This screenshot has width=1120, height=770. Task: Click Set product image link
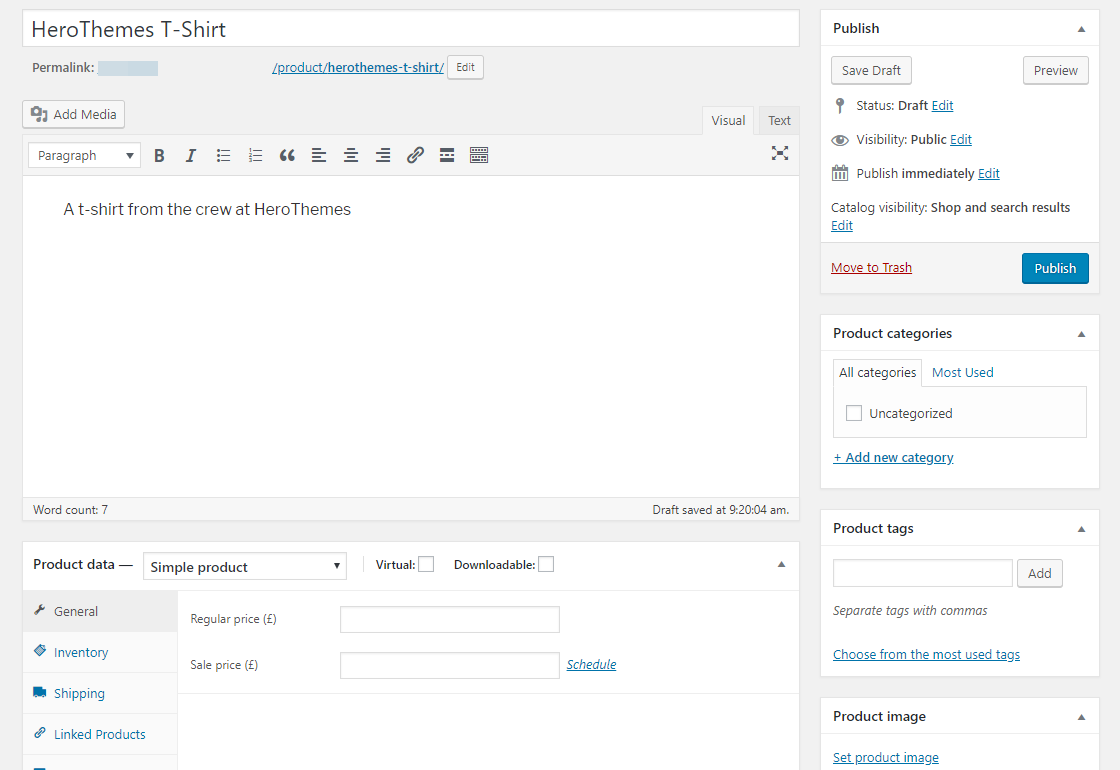tap(885, 757)
